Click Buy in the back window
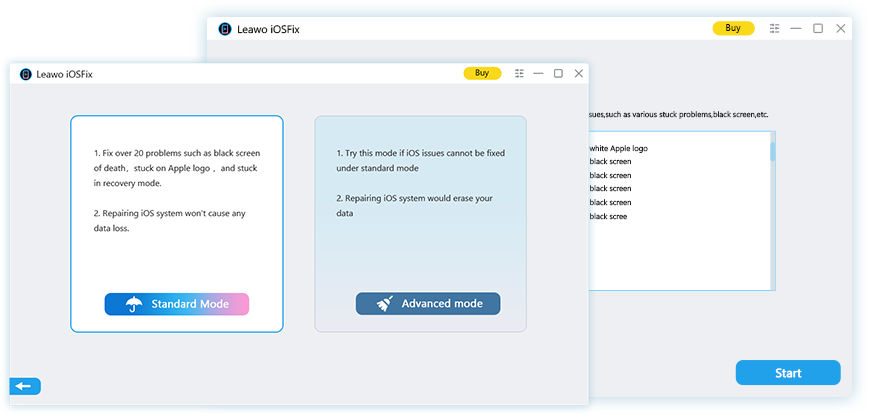 tap(733, 28)
